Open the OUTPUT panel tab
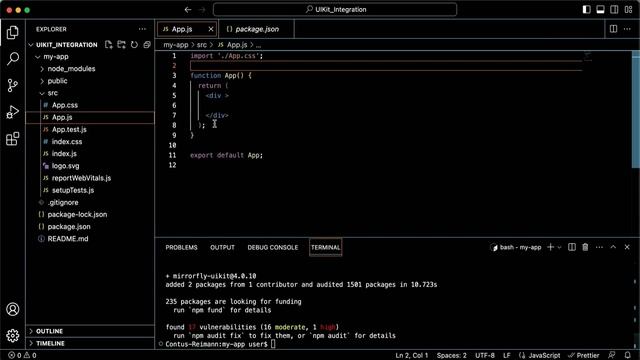This screenshot has width=640, height=360. [x=222, y=247]
